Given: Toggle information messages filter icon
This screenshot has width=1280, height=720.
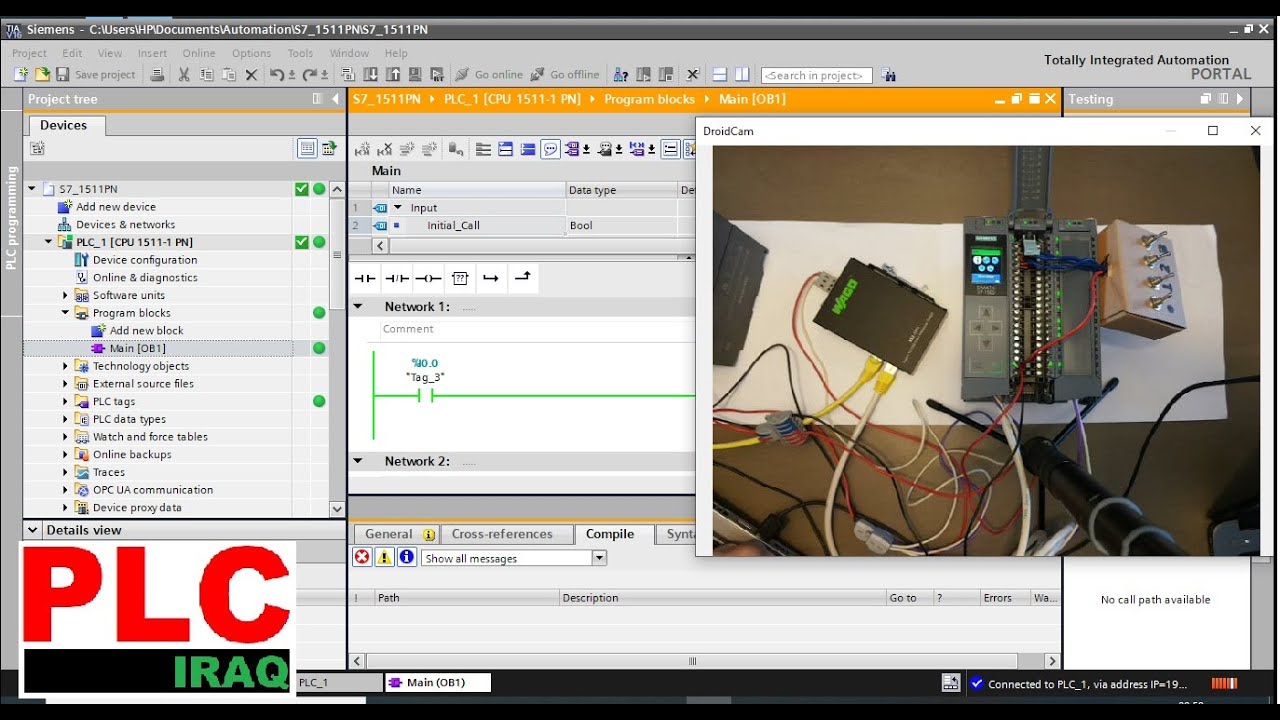Looking at the screenshot, I should pos(406,558).
